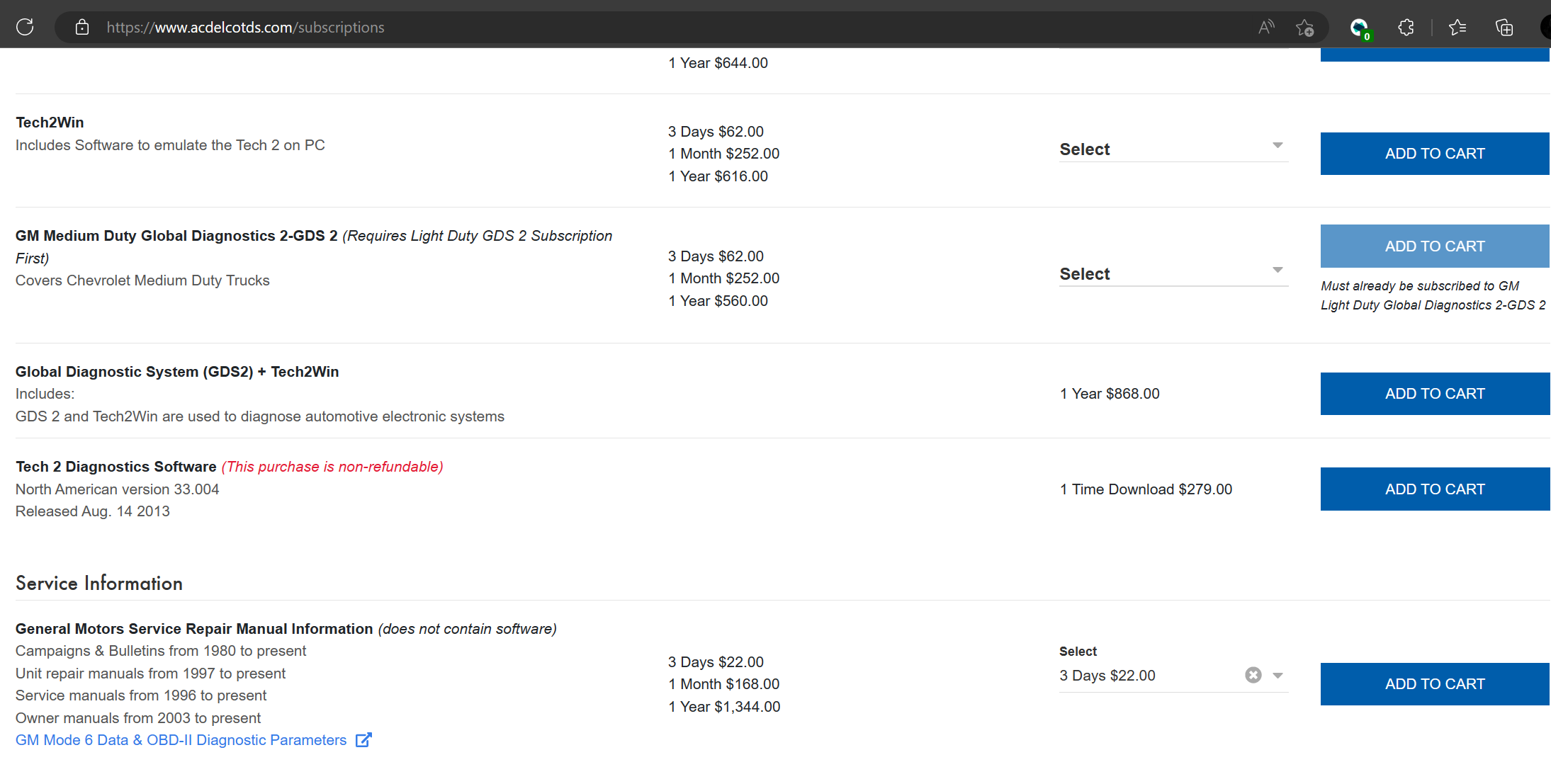Open the Collections icon
This screenshot has height=784, width=1551.
(1504, 27)
